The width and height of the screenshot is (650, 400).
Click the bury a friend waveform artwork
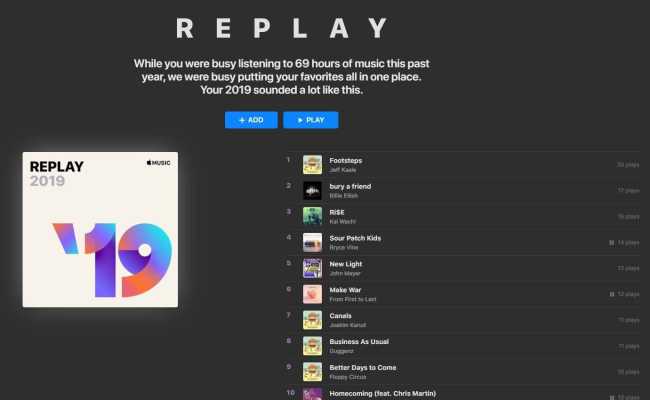pos(312,191)
